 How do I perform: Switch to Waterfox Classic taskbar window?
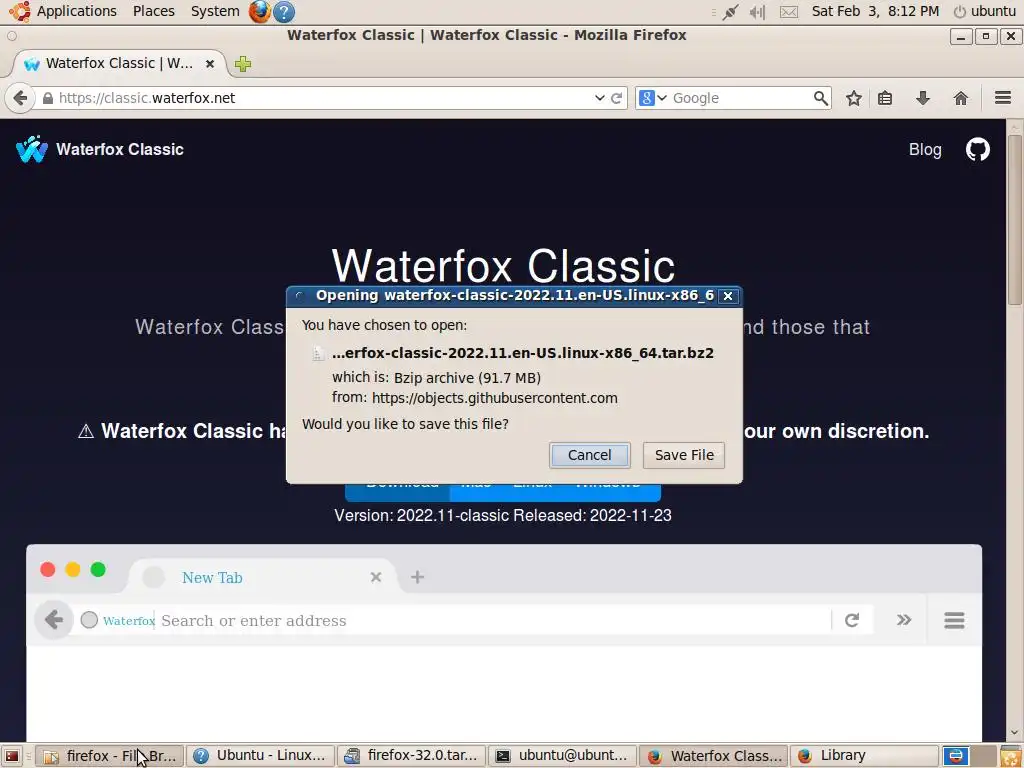click(x=714, y=756)
